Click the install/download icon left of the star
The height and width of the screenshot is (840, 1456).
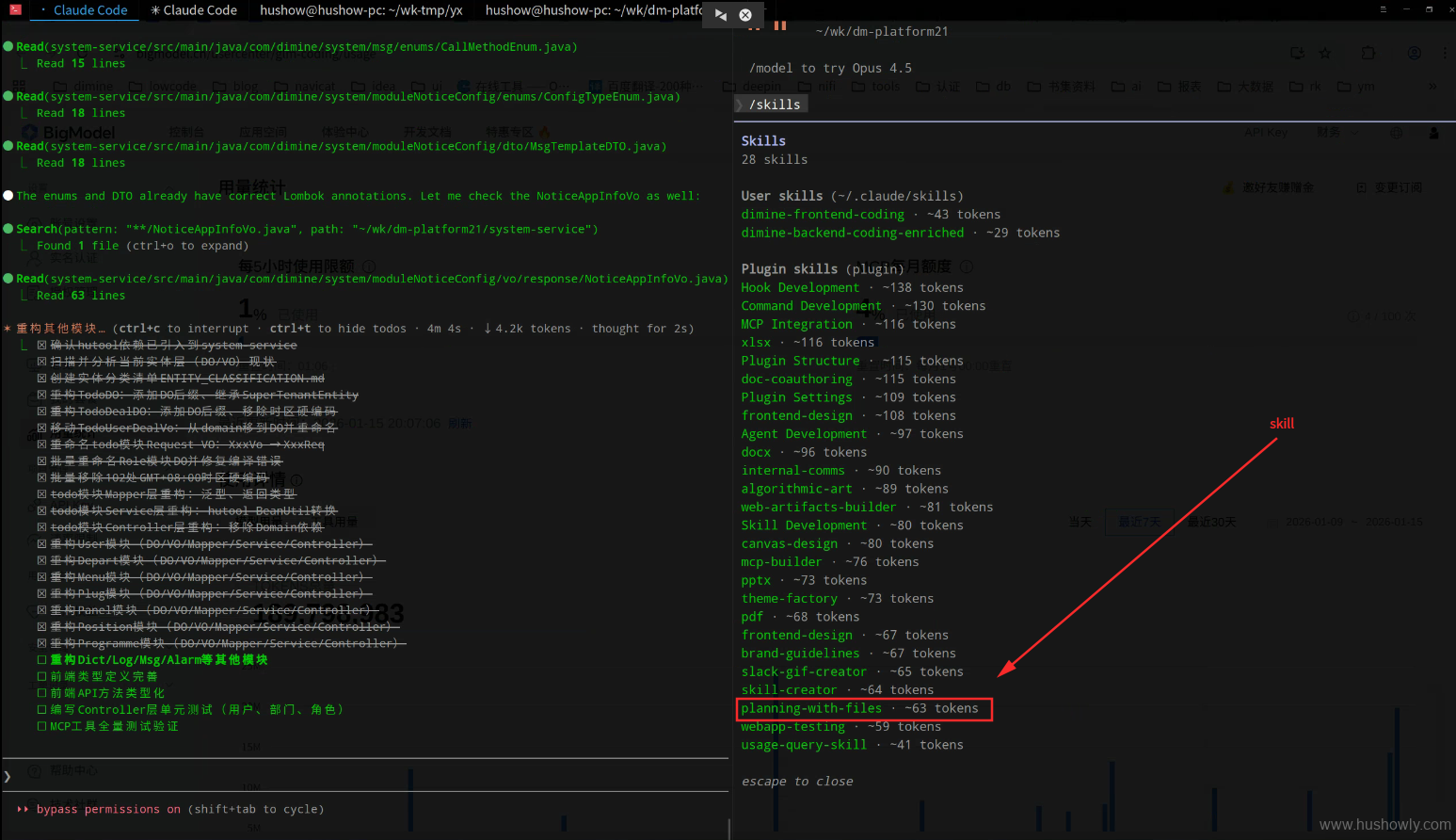(x=1297, y=54)
